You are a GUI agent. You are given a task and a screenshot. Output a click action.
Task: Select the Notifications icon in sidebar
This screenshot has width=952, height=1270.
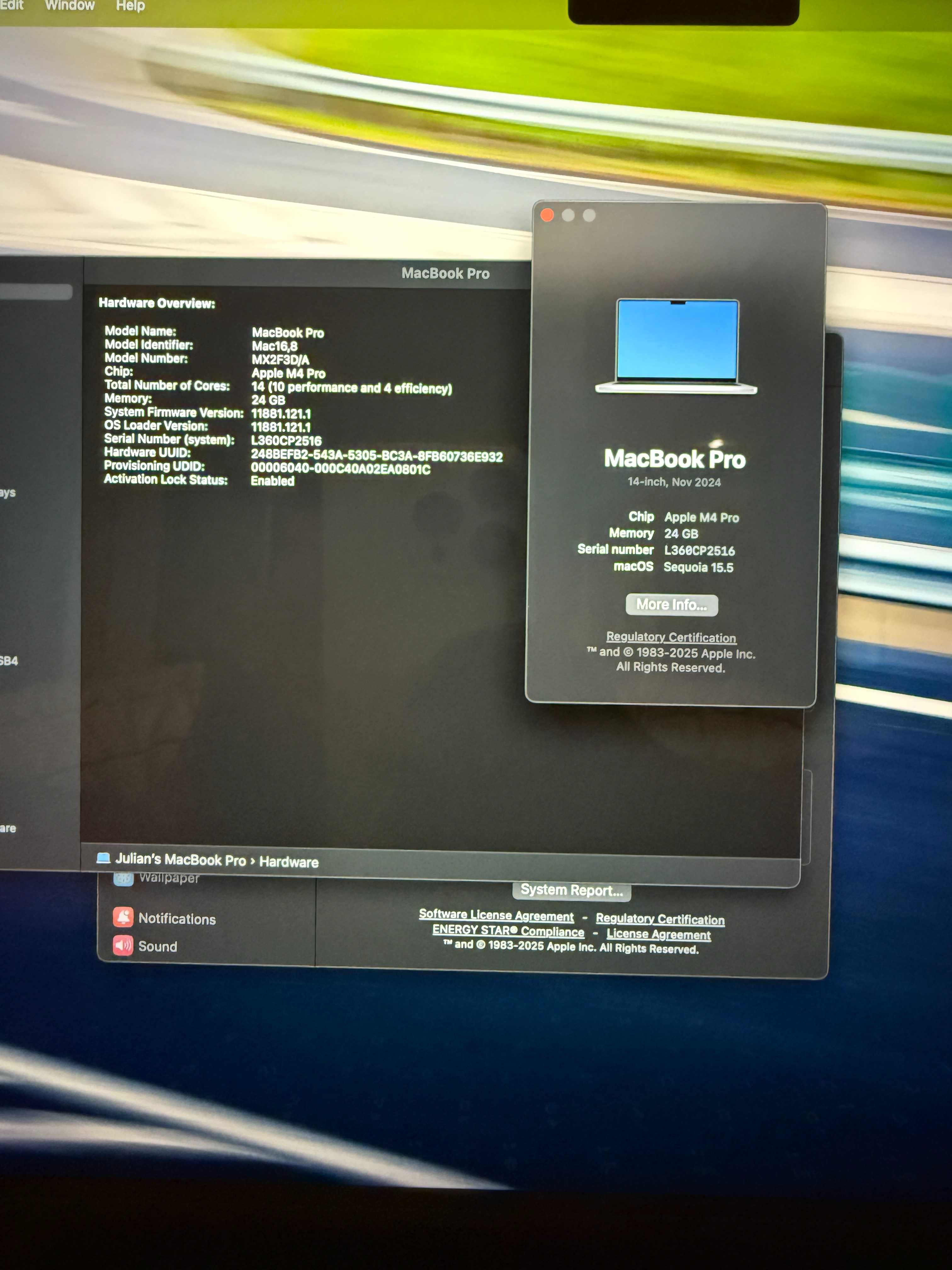[x=123, y=917]
